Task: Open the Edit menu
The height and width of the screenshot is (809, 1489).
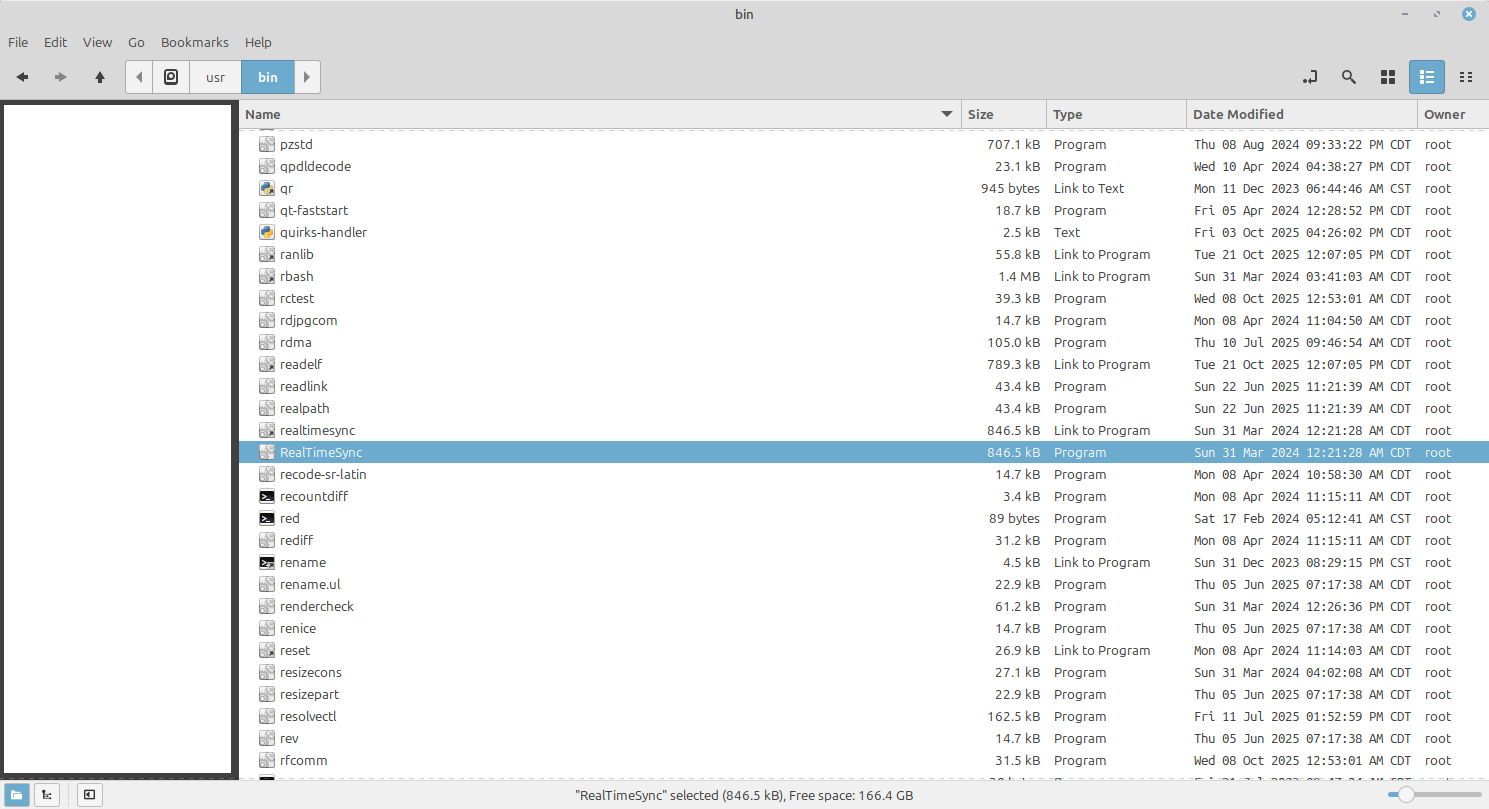Action: tap(56, 42)
